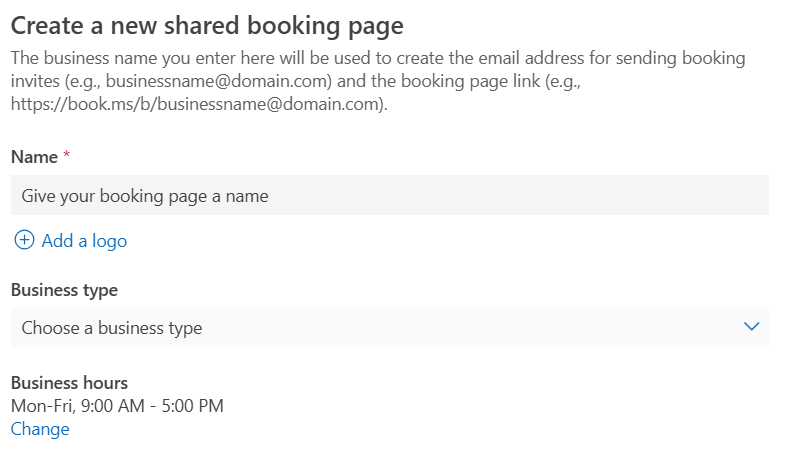Click the red required asterisk beside Name
808x458 pixels.
coord(66,154)
